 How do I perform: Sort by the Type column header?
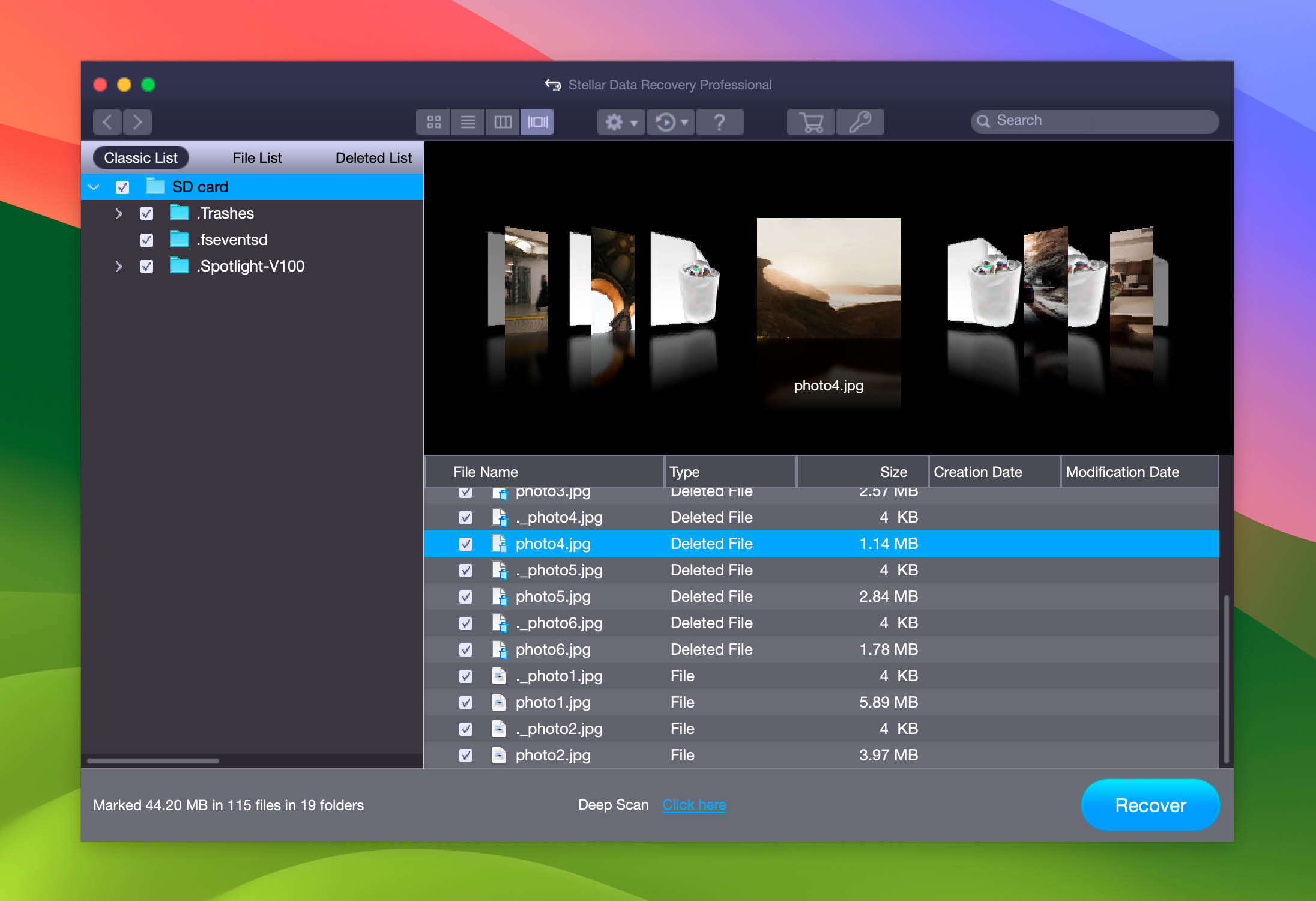pos(731,472)
